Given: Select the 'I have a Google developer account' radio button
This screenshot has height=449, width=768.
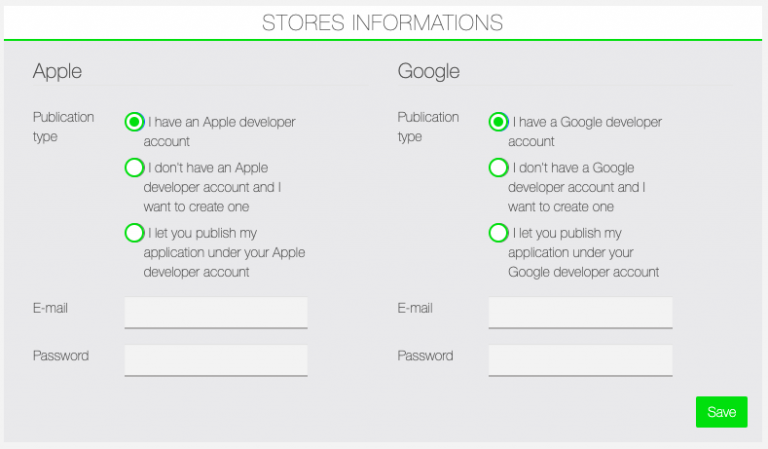Looking at the screenshot, I should click(x=498, y=122).
